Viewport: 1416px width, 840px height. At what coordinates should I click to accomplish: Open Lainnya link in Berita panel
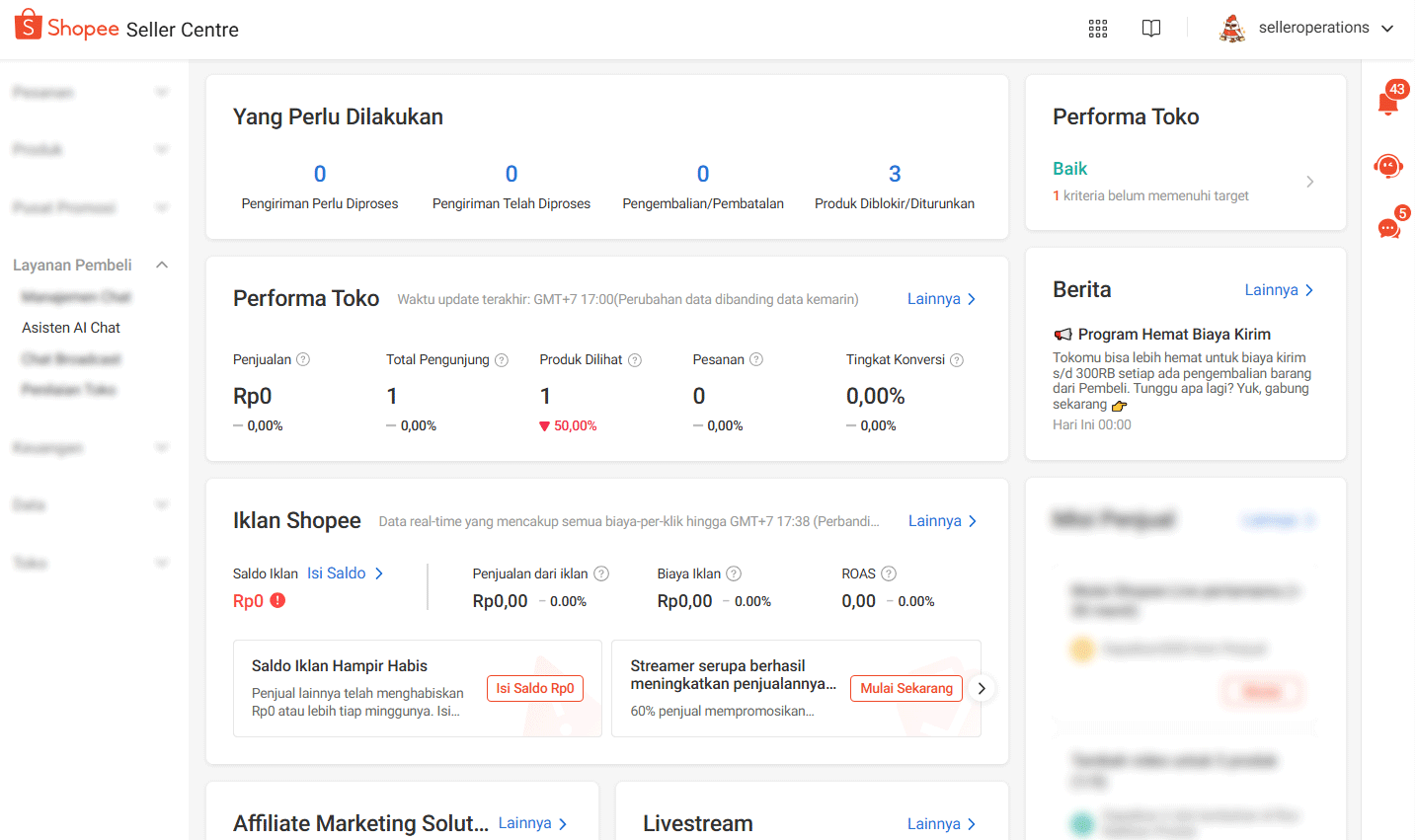[x=1280, y=290]
